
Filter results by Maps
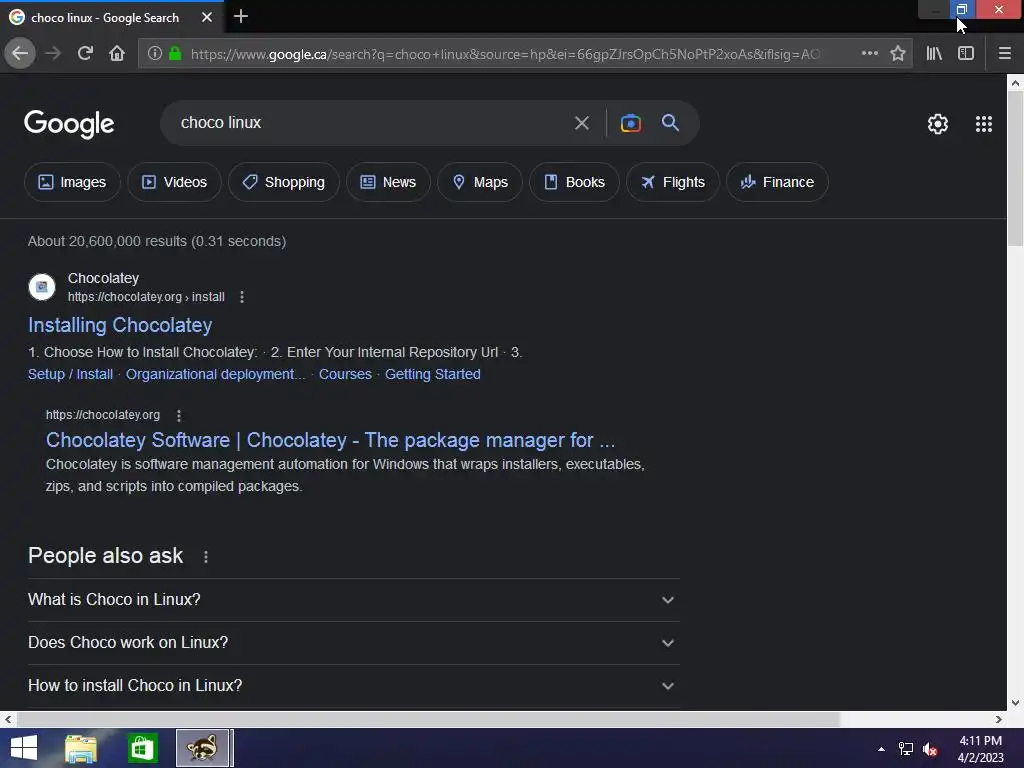pyautogui.click(x=479, y=182)
